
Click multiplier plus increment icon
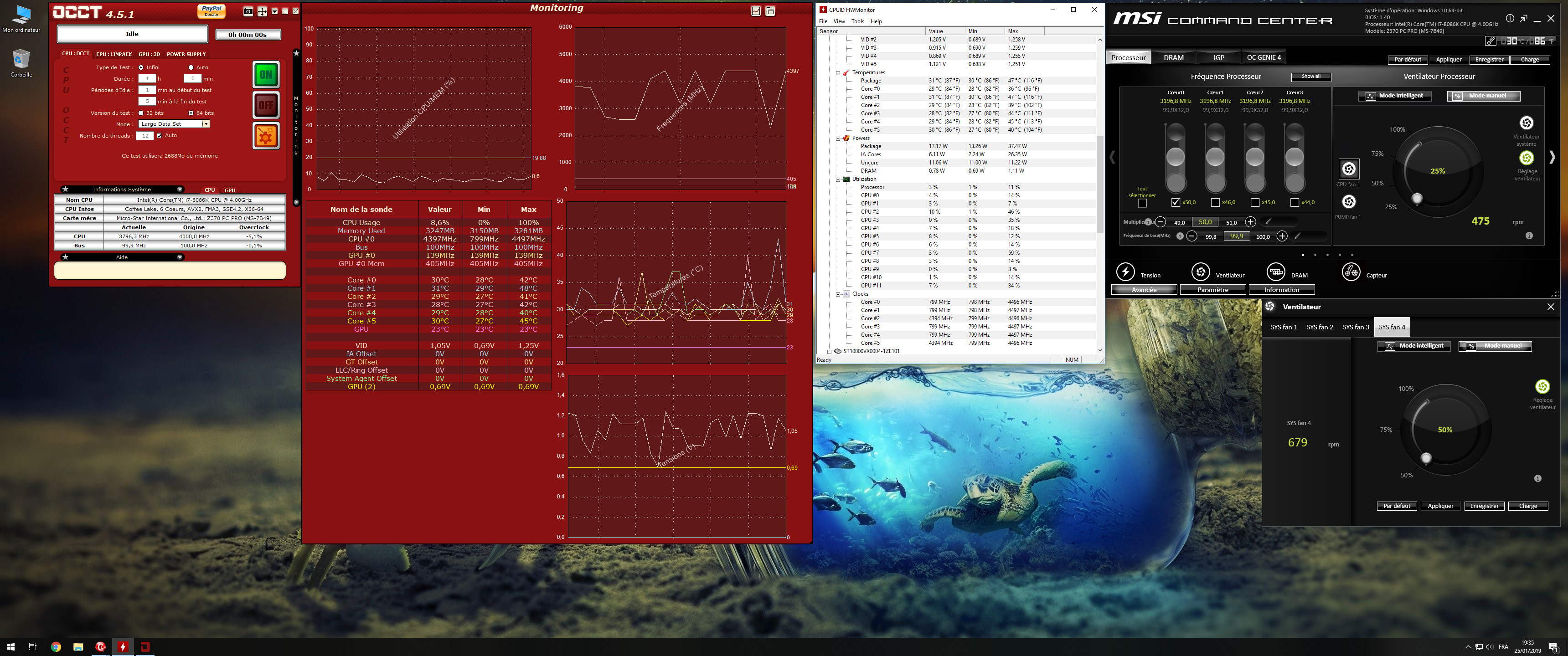(x=1250, y=222)
